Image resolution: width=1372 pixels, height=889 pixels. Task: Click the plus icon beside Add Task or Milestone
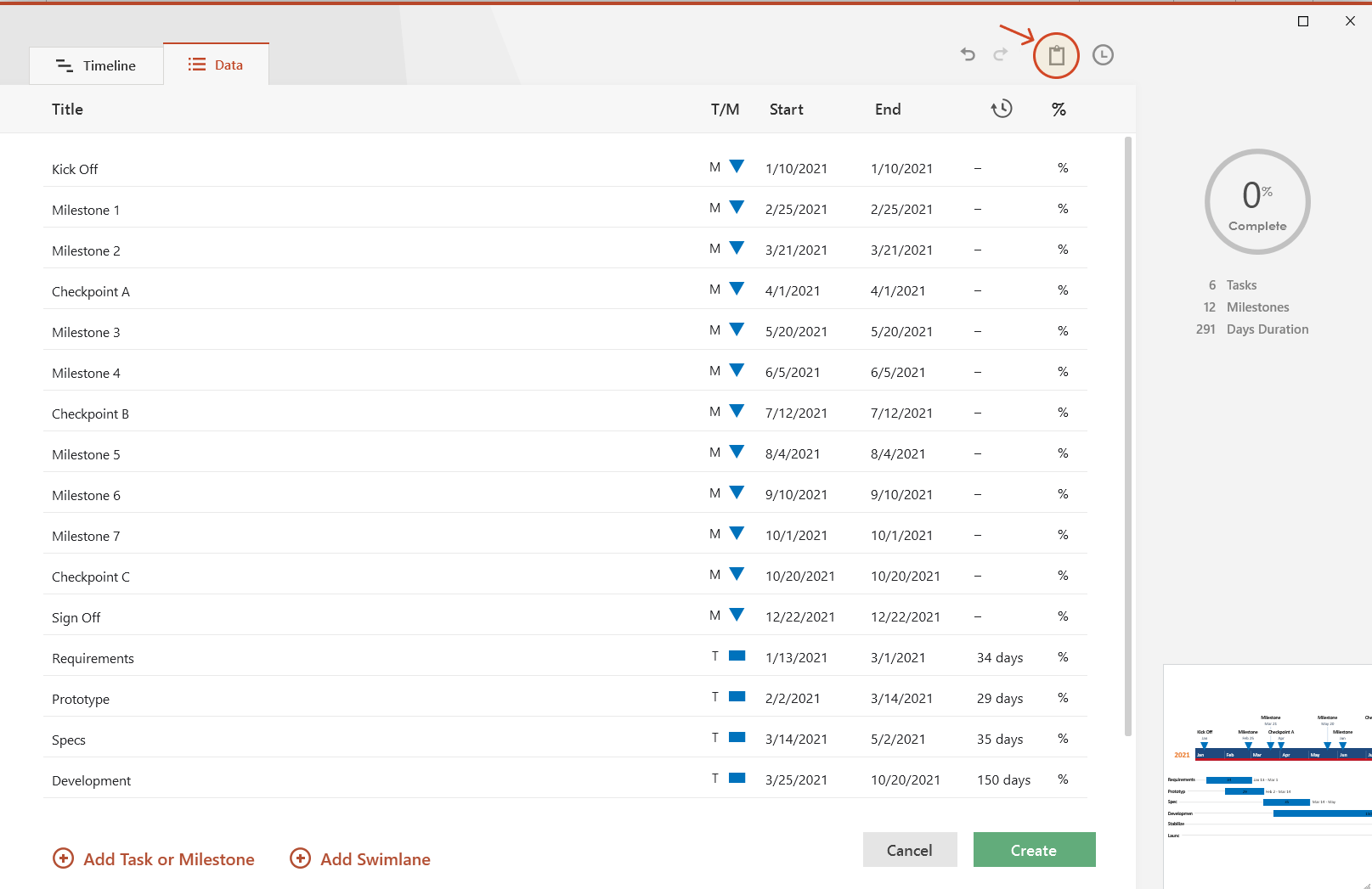(x=64, y=858)
